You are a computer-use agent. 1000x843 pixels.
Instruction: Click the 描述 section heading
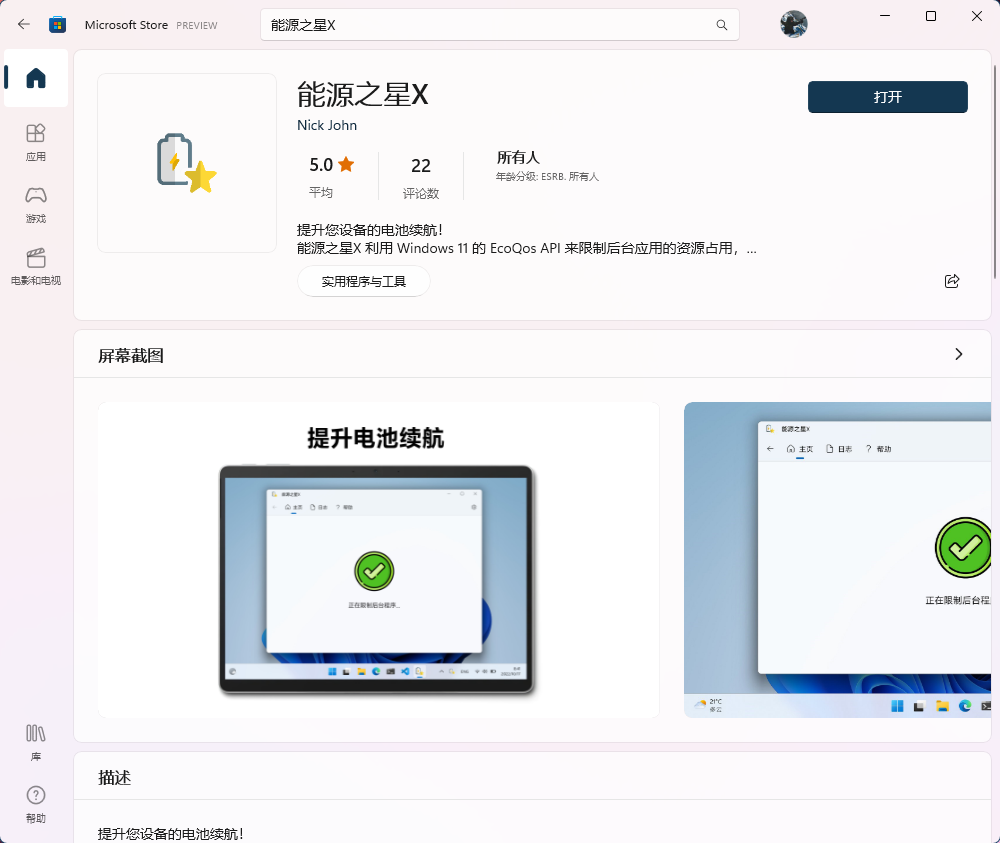[x=114, y=777]
